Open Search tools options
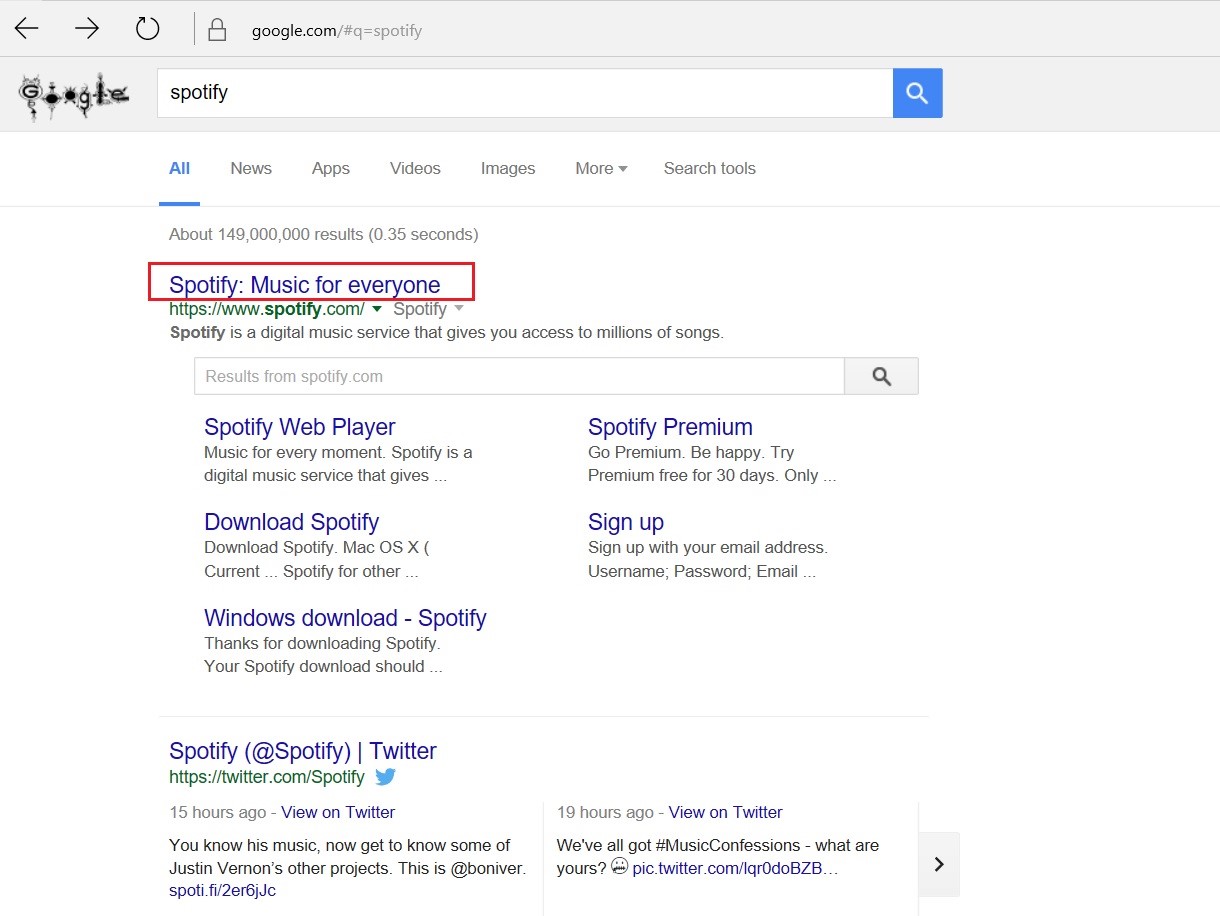The image size is (1220, 916). (x=709, y=168)
